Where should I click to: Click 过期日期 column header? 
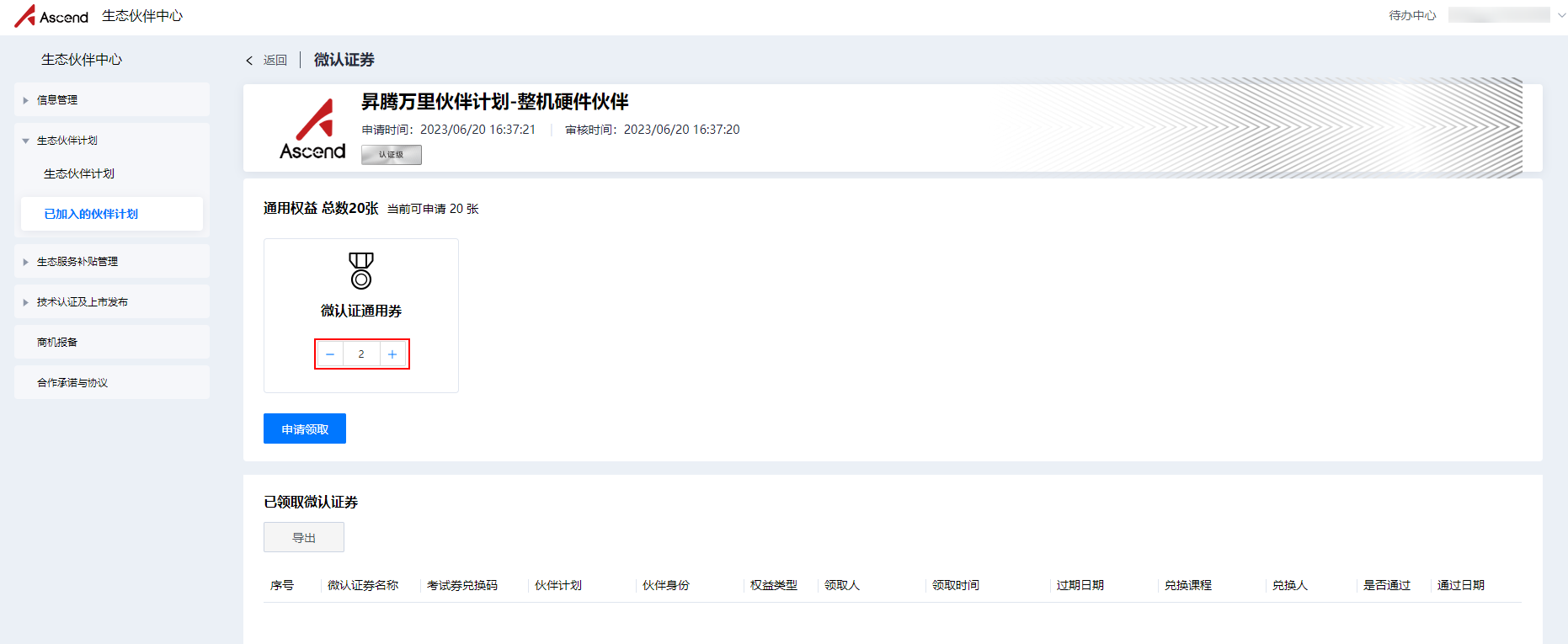coord(1080,585)
